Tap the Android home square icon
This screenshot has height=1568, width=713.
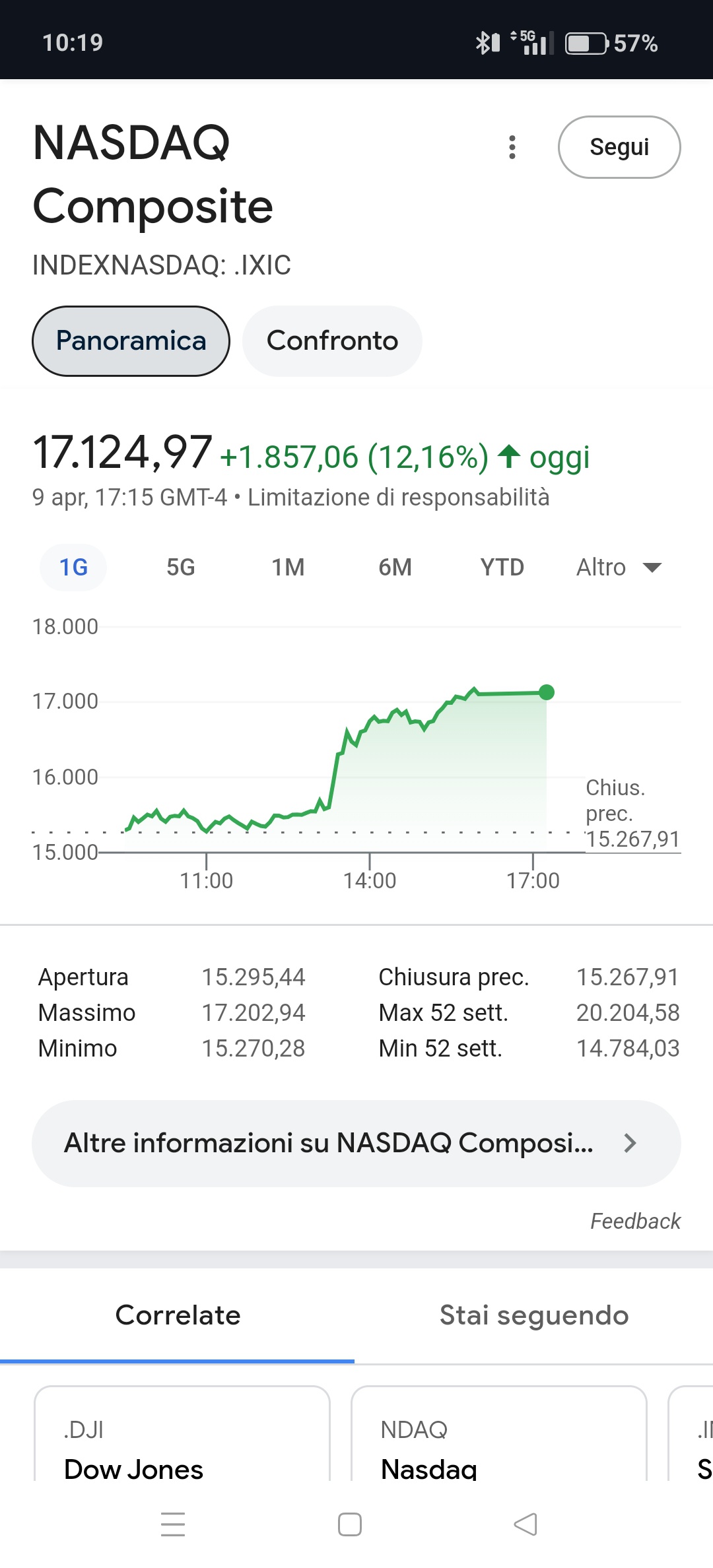click(x=350, y=1524)
